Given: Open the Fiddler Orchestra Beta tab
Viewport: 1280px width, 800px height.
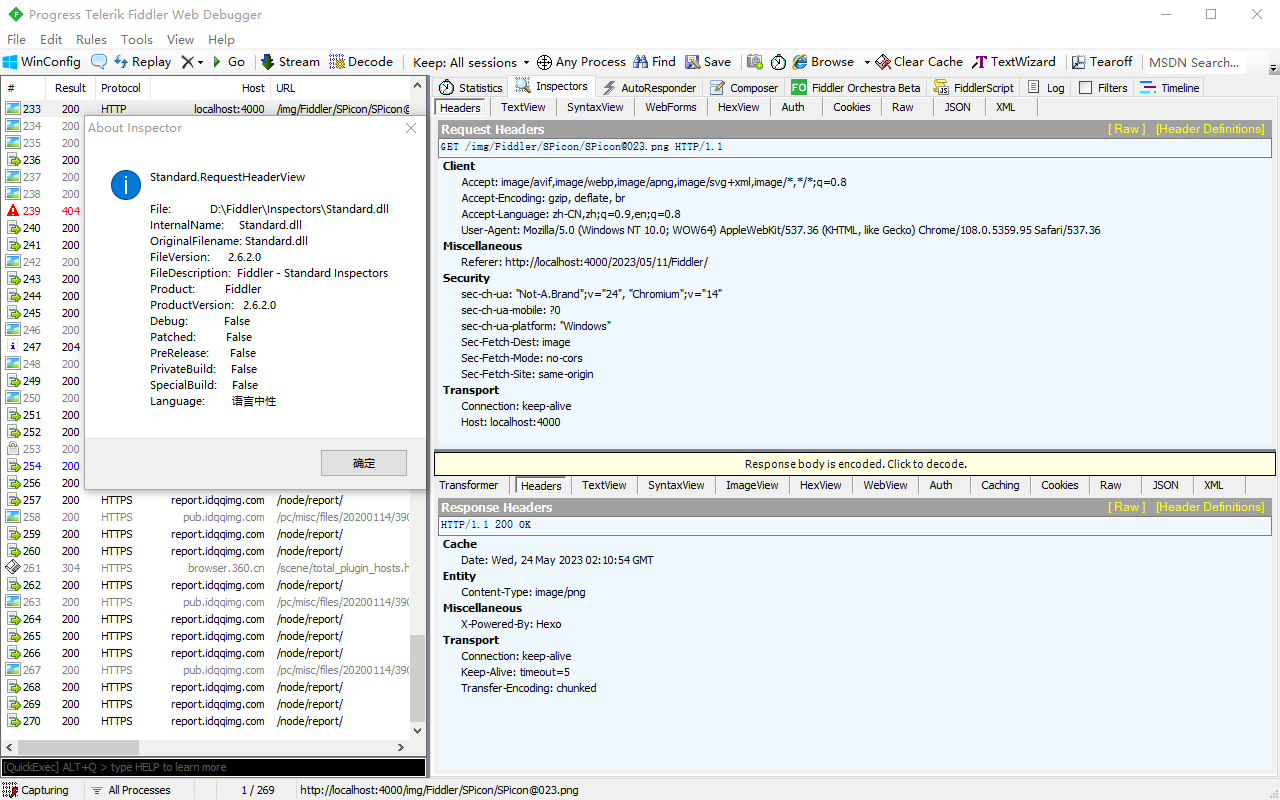Looking at the screenshot, I should (855, 88).
